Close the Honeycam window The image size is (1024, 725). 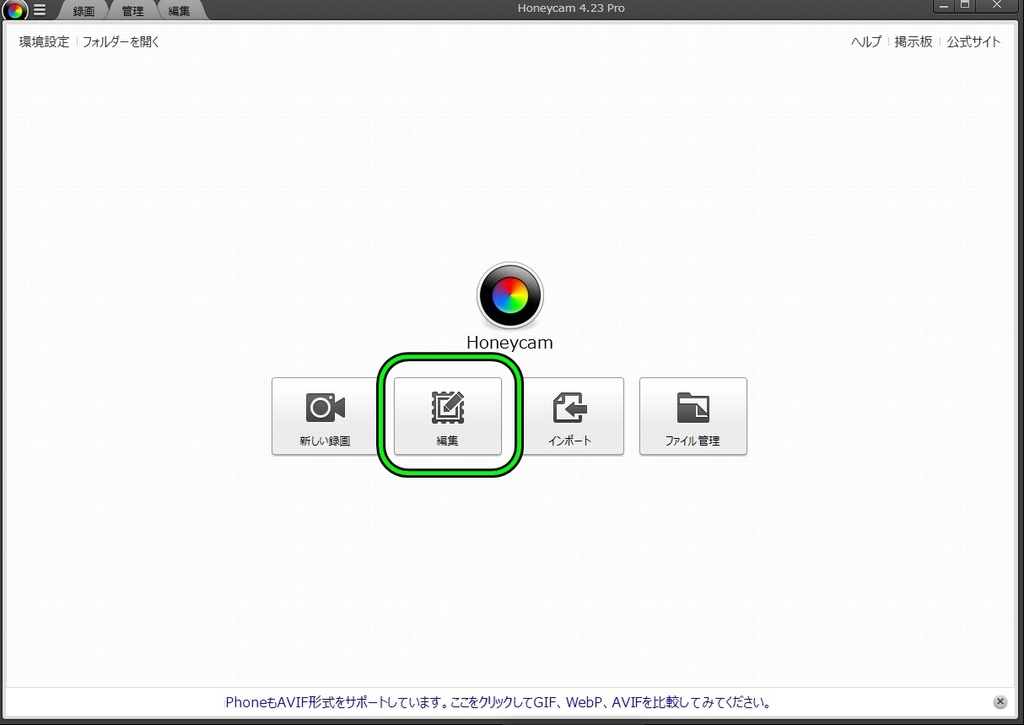tap(997, 5)
